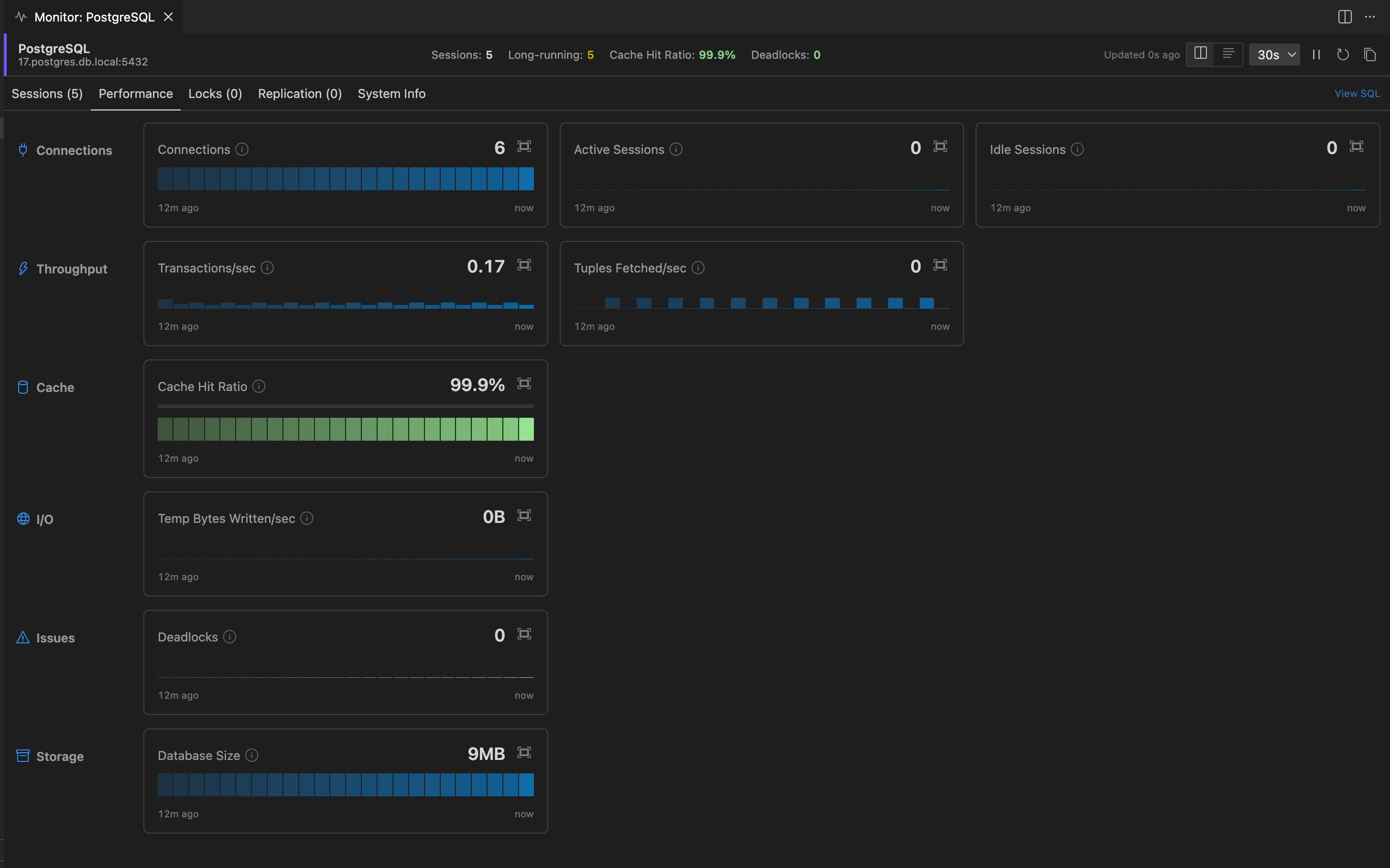
Task: Expand the Idle Sessions chart
Action: tap(1356, 146)
